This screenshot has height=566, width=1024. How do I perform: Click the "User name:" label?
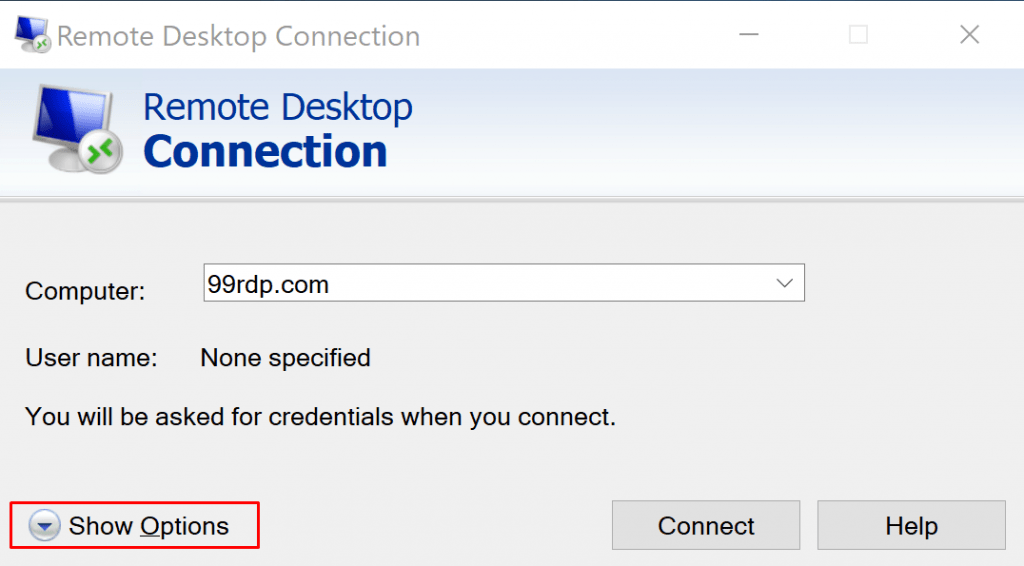coord(91,358)
